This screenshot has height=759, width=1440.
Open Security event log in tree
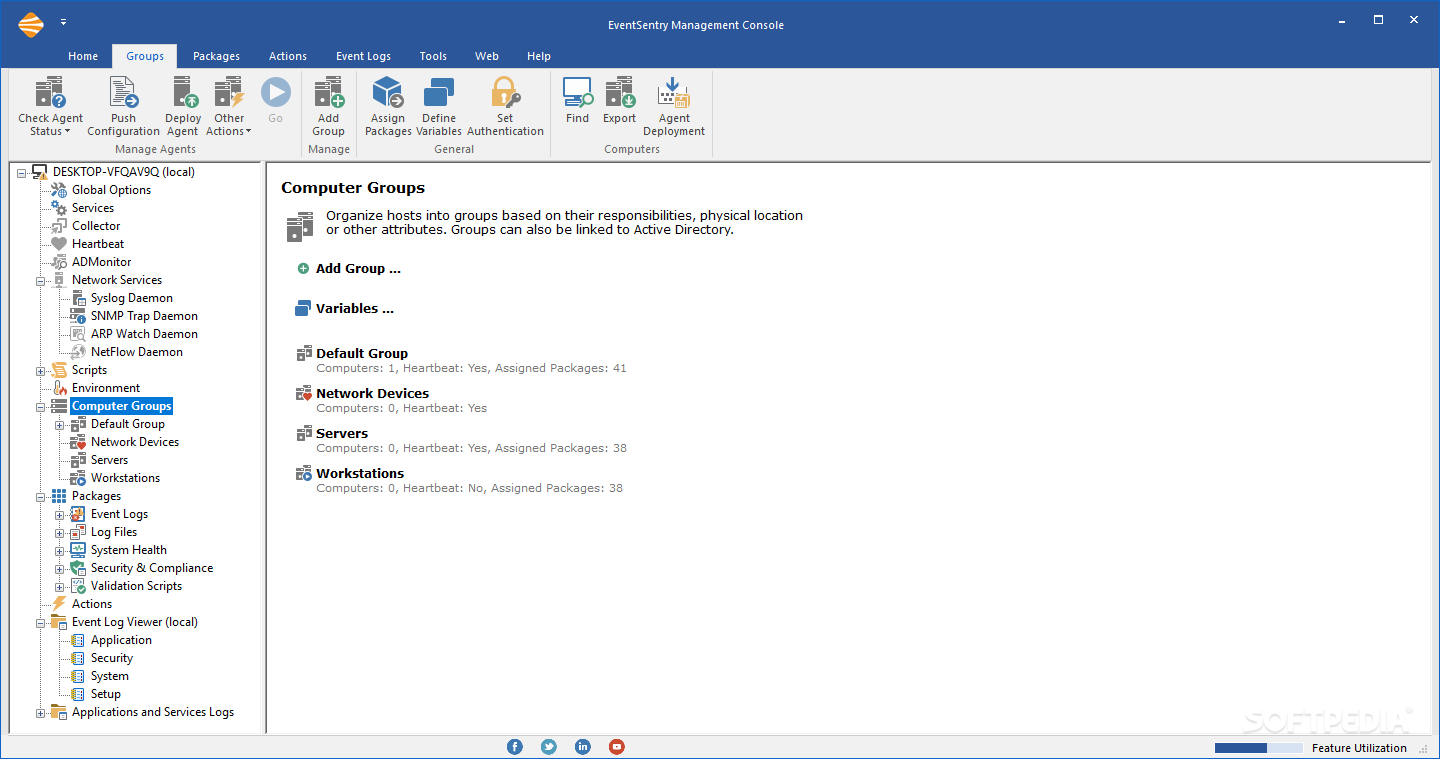[112, 658]
